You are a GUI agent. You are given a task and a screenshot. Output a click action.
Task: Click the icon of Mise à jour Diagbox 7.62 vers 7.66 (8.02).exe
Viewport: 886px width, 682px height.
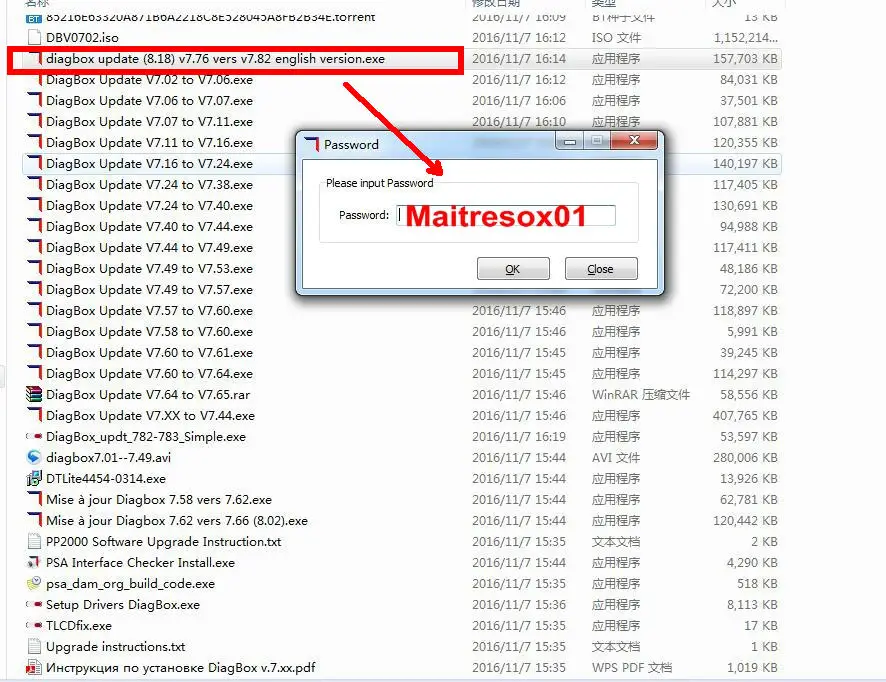click(34, 520)
